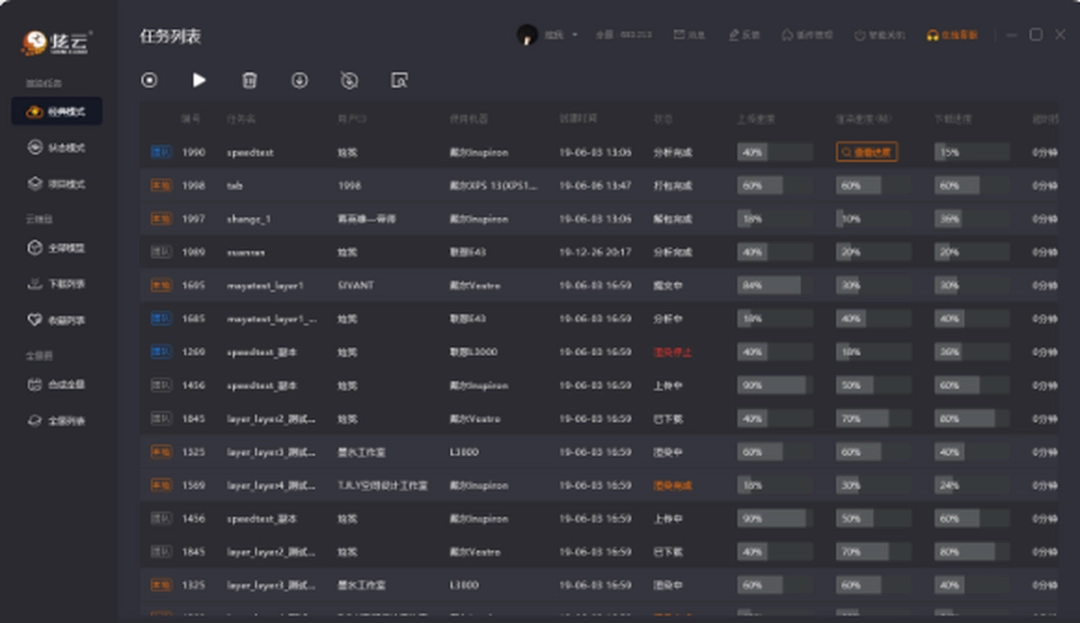Select the task named speedtest
The image size is (1080, 623).
[x=252, y=152]
